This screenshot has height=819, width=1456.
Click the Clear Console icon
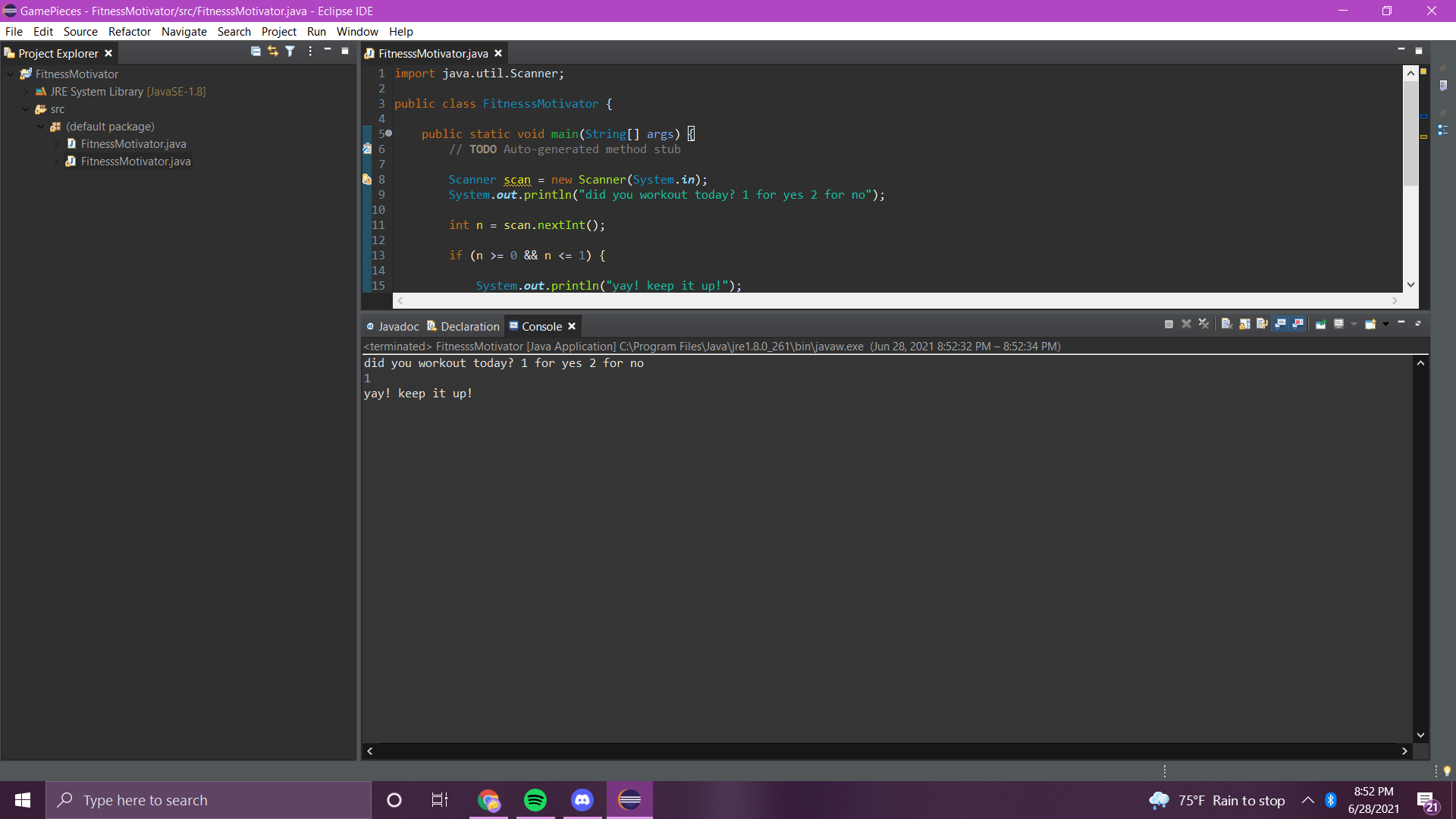point(1226,324)
